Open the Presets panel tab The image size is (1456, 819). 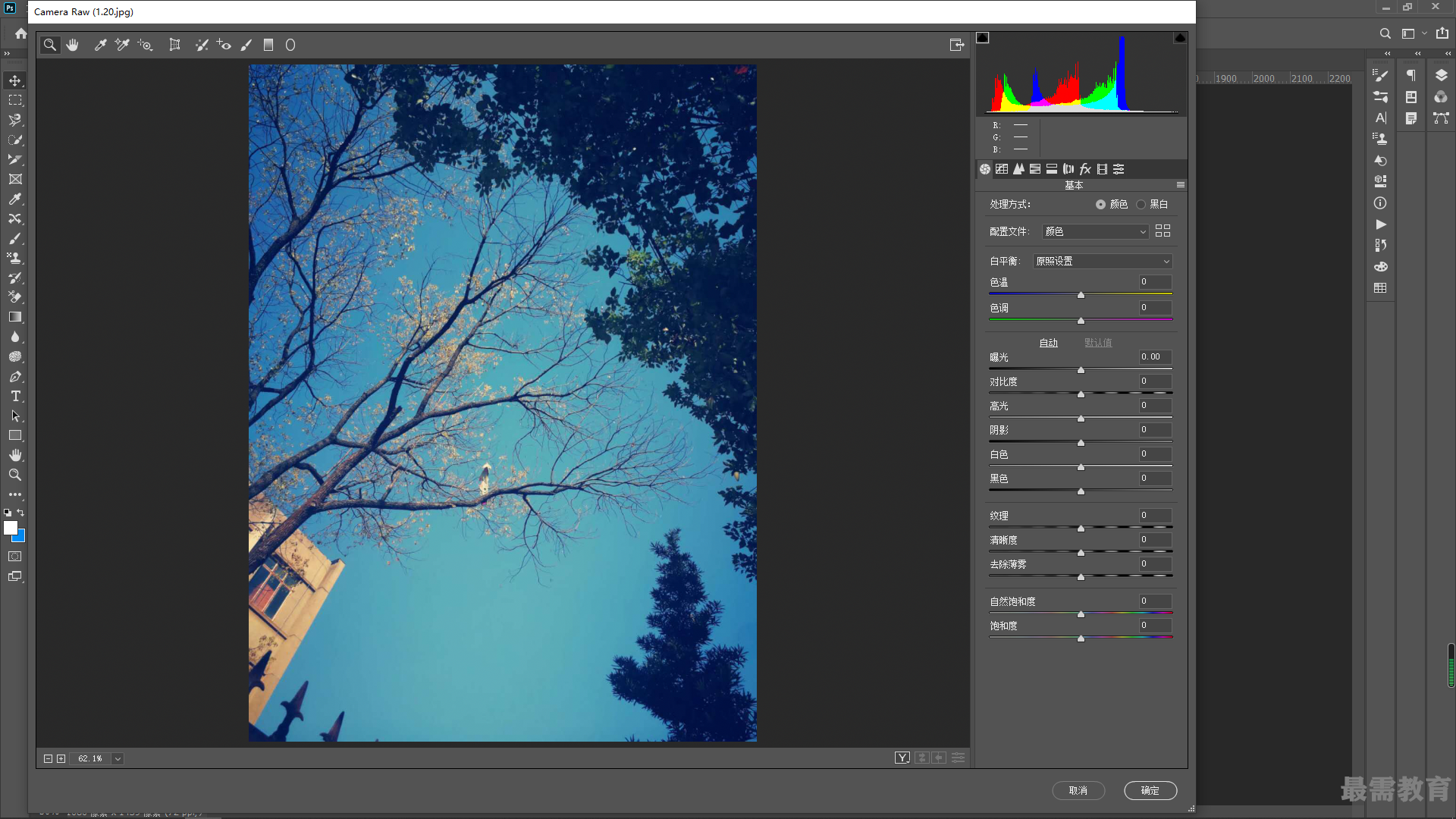[x=1119, y=169]
